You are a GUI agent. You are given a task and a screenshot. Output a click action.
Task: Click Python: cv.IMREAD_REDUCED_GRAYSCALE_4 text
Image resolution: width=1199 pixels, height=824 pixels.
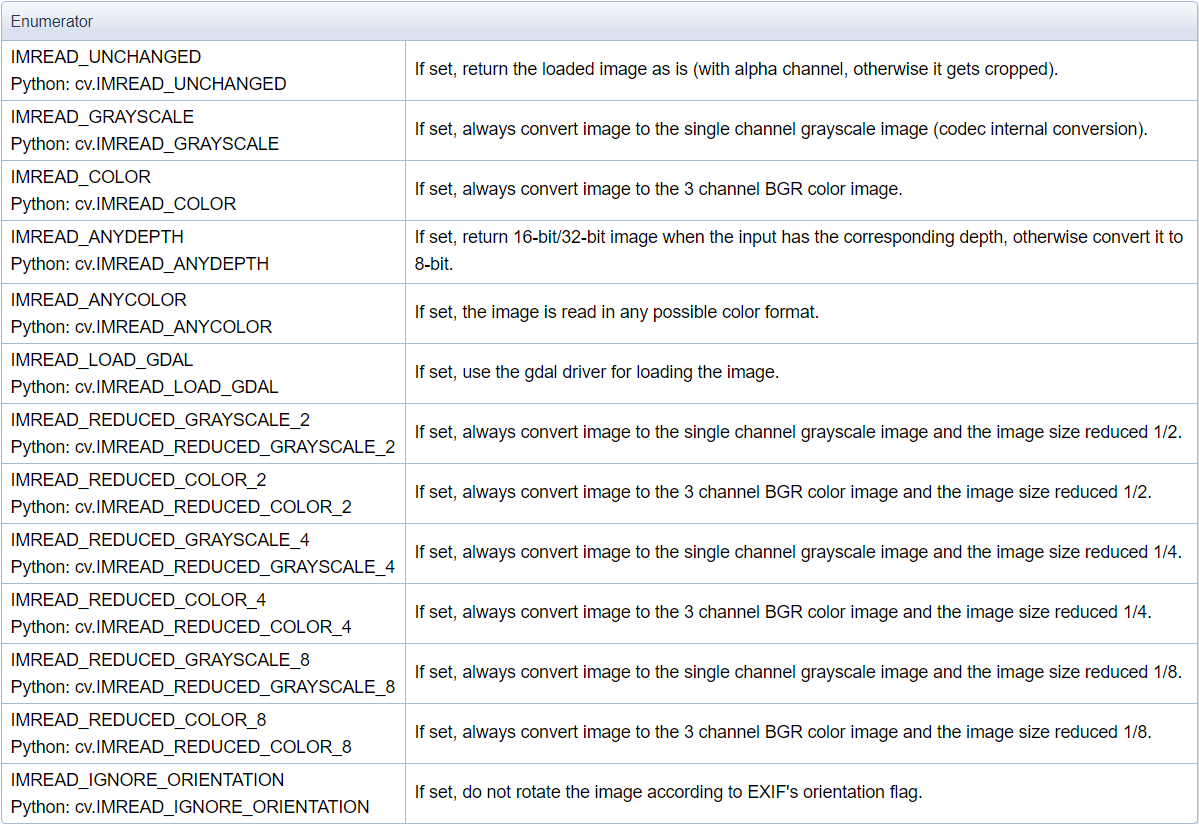pos(203,567)
